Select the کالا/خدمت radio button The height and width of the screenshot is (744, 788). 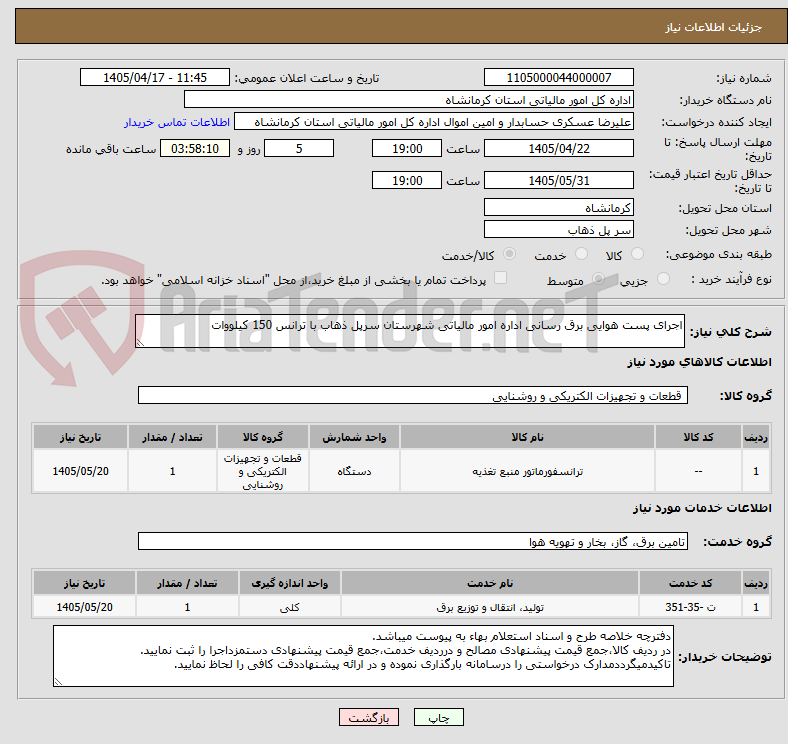pos(510,254)
